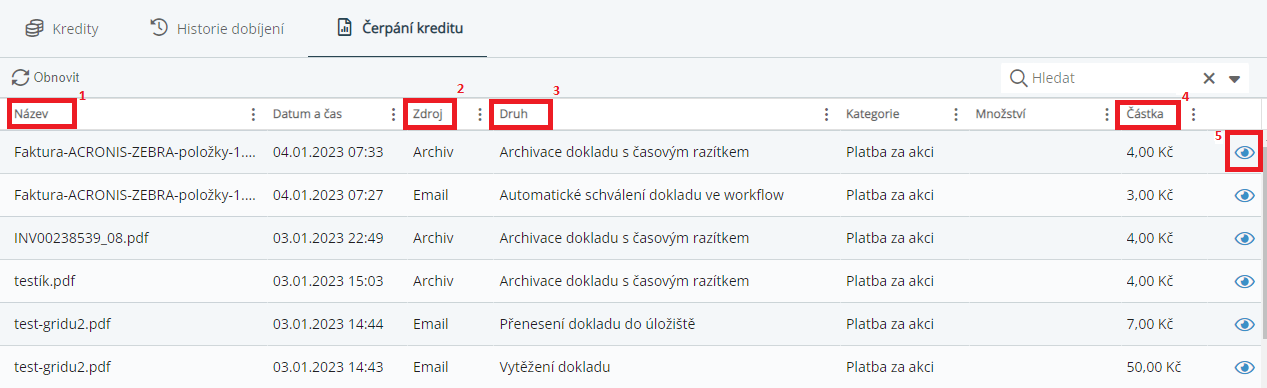Show testik.pdf details via eye icon
The width and height of the screenshot is (1267, 388).
[1244, 281]
